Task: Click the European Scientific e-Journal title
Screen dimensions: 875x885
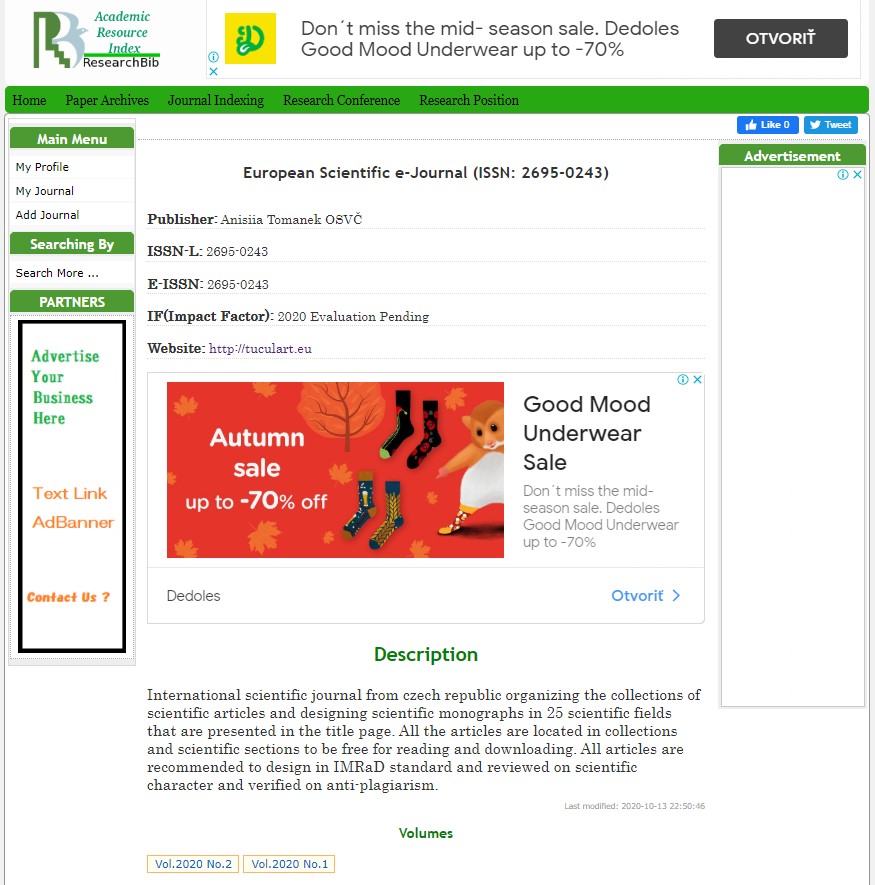Action: (426, 173)
